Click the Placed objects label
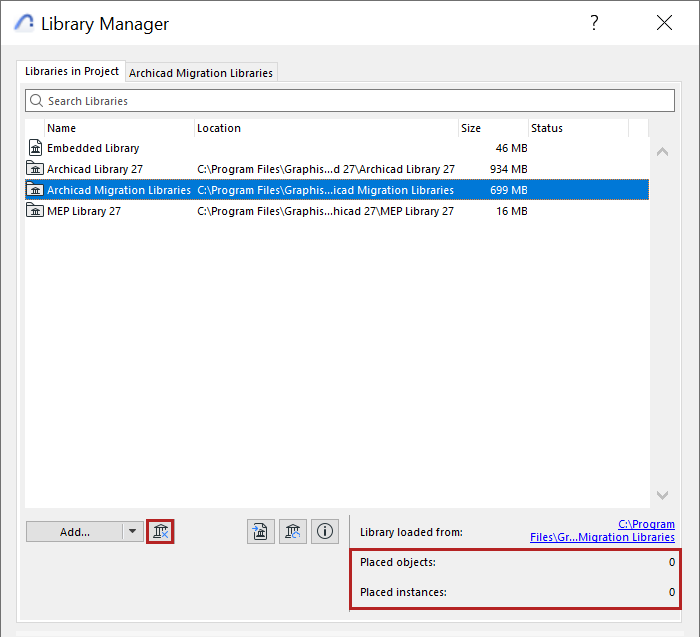Viewport: 700px width, 637px height. [398, 562]
